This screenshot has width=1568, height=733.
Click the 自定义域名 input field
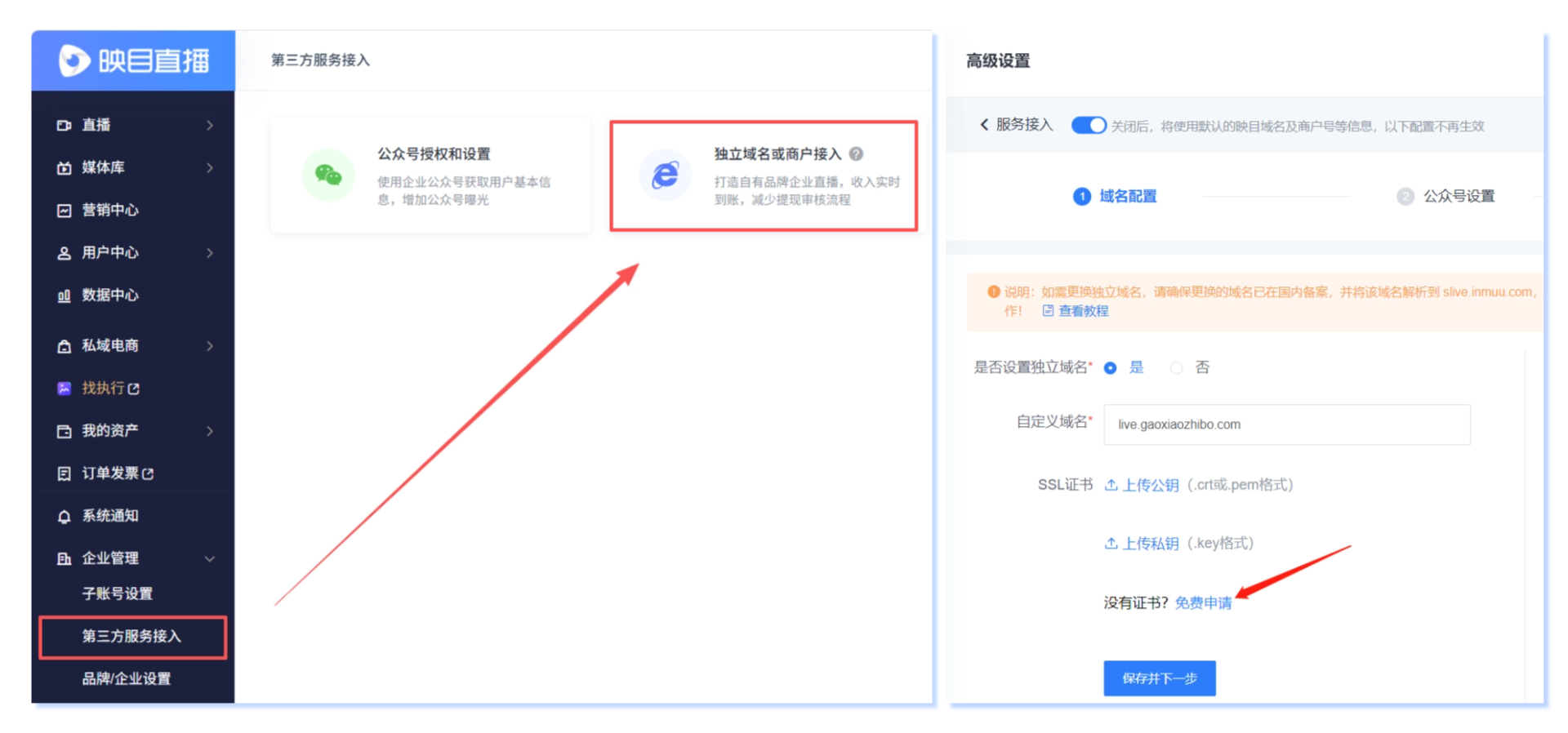(1286, 424)
